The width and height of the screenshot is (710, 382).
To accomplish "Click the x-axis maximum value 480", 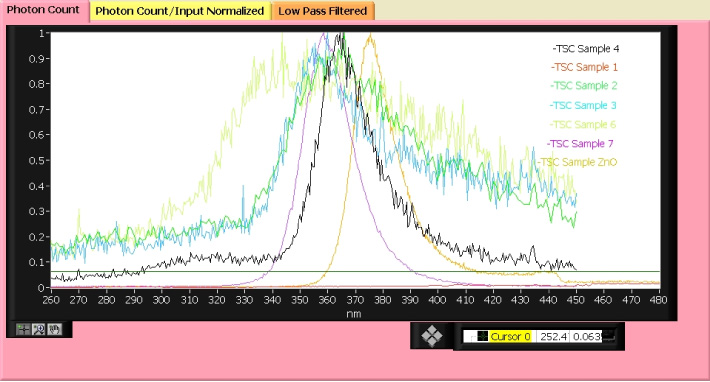I will 658,300.
